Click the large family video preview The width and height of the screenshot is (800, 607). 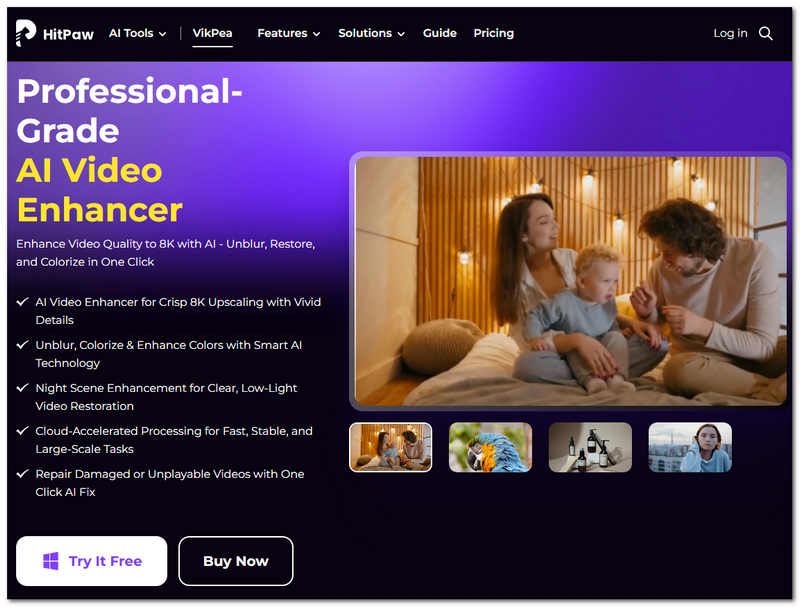click(x=570, y=281)
